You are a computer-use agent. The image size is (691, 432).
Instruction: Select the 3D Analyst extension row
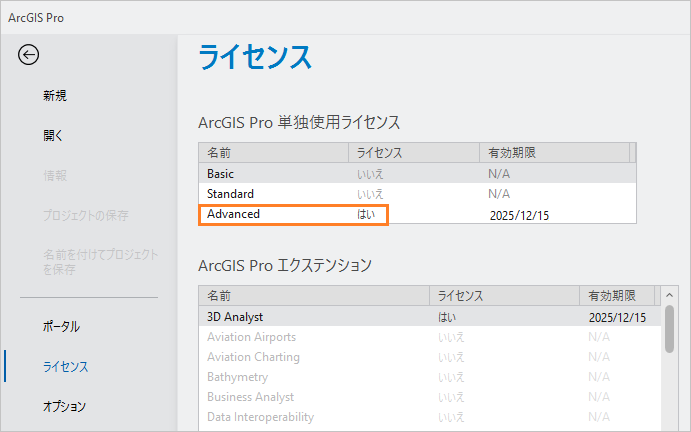point(430,317)
